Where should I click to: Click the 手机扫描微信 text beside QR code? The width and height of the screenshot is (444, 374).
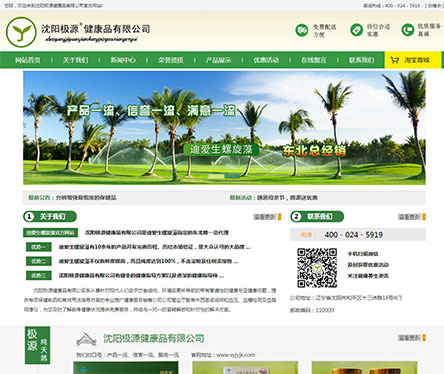coord(363,254)
